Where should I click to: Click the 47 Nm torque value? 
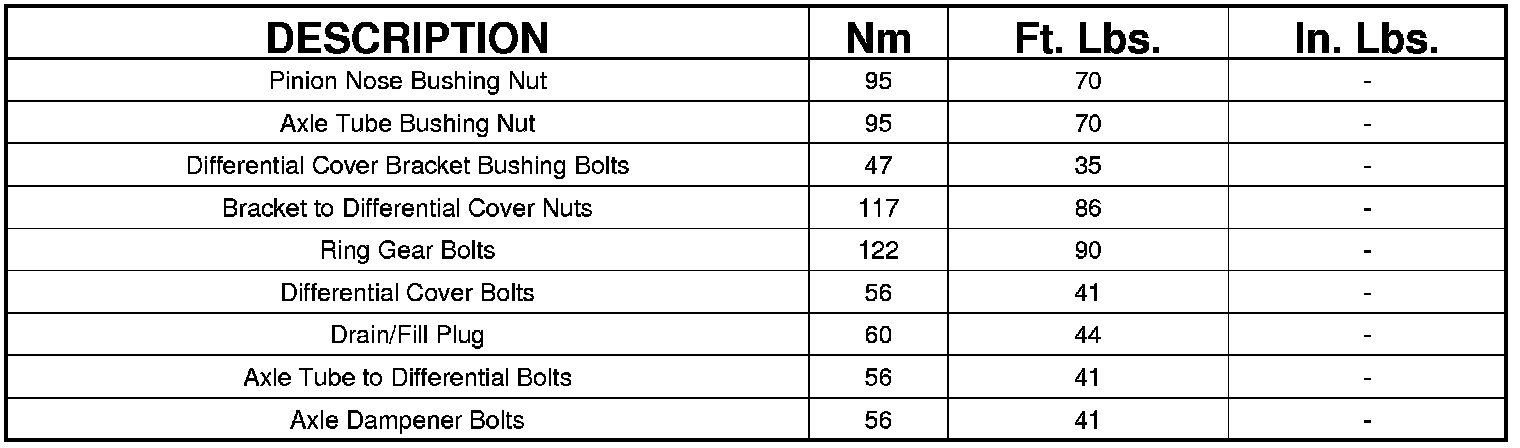pos(879,166)
